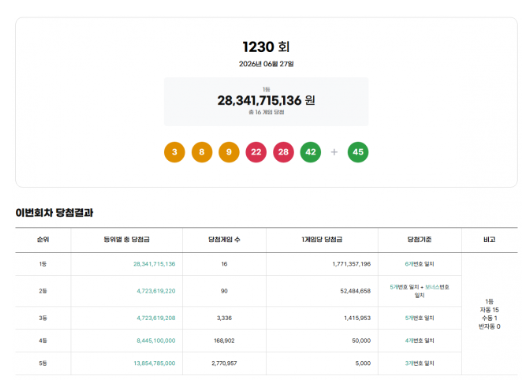Click the '2등' rank cell
This screenshot has width=526, height=382.
[x=43, y=291]
